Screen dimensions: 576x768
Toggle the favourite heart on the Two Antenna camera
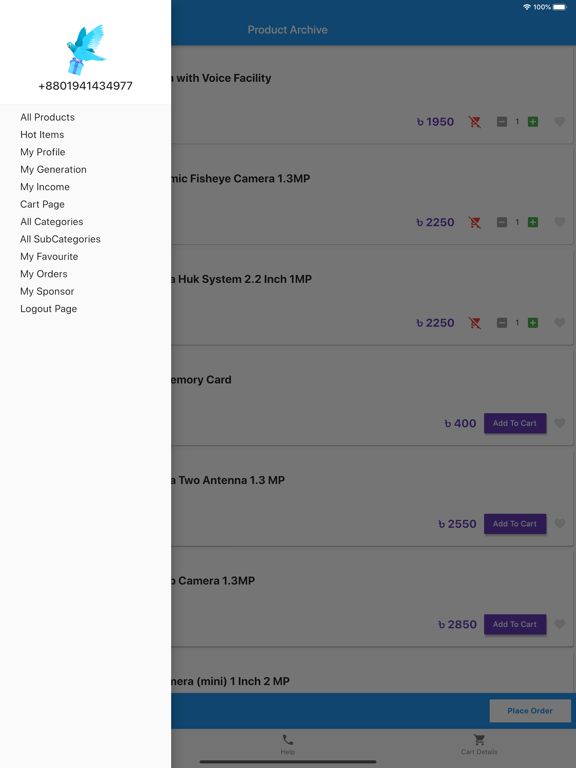coord(560,524)
